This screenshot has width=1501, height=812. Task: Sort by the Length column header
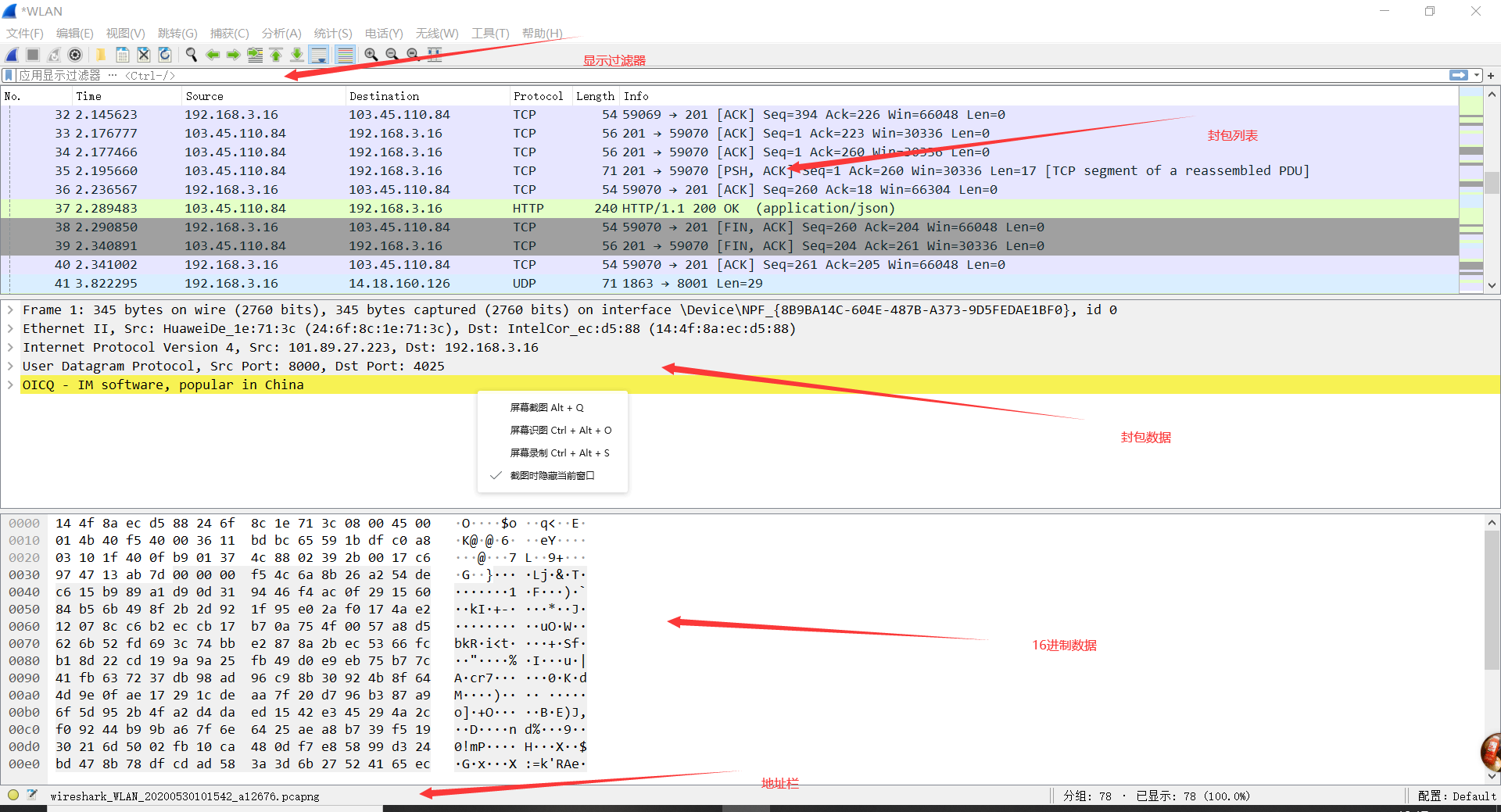click(596, 96)
